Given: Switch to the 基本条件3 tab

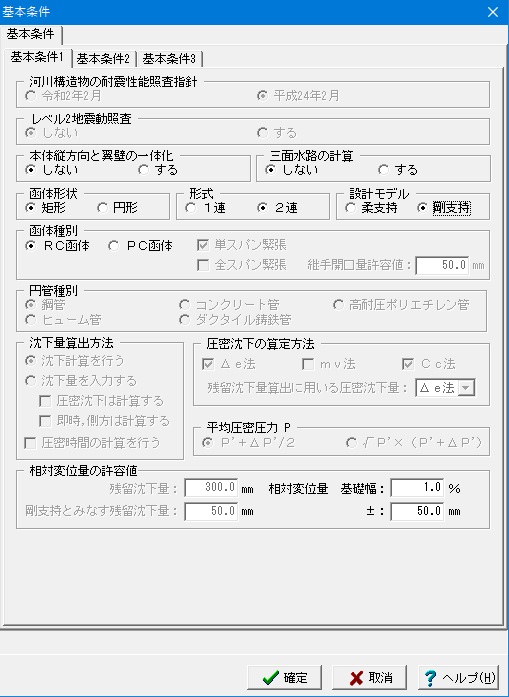Looking at the screenshot, I should tap(169, 59).
